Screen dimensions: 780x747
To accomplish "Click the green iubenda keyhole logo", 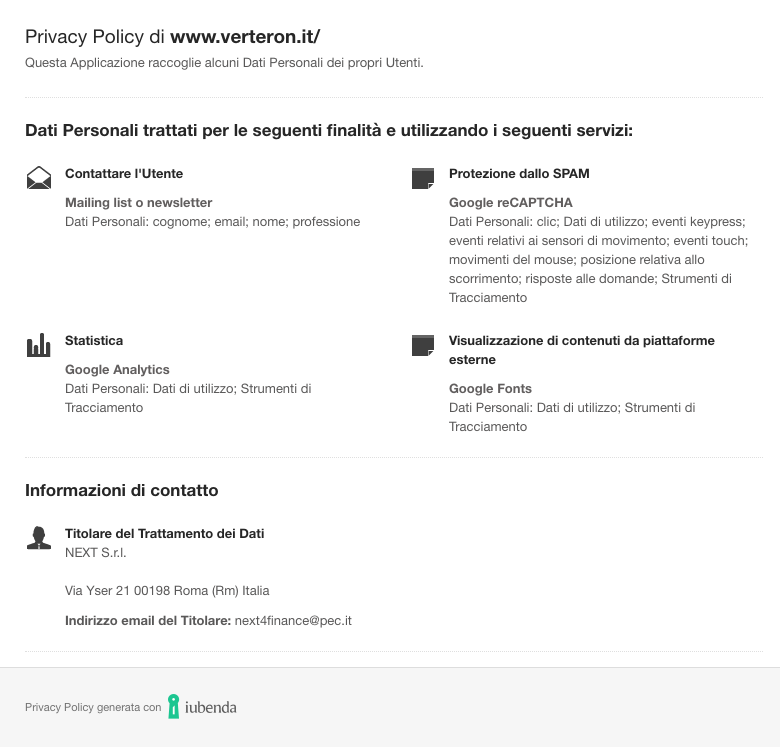I will click(x=173, y=706).
